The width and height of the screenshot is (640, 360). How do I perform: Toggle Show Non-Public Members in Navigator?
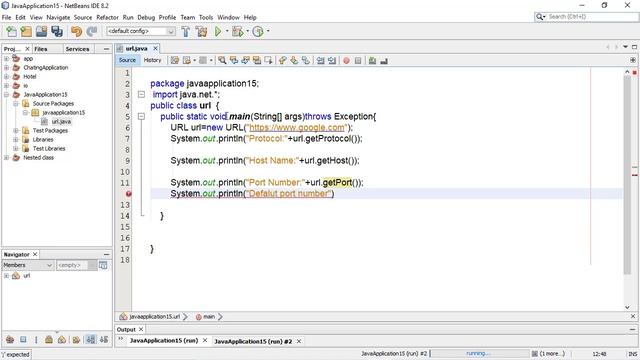coord(49,340)
